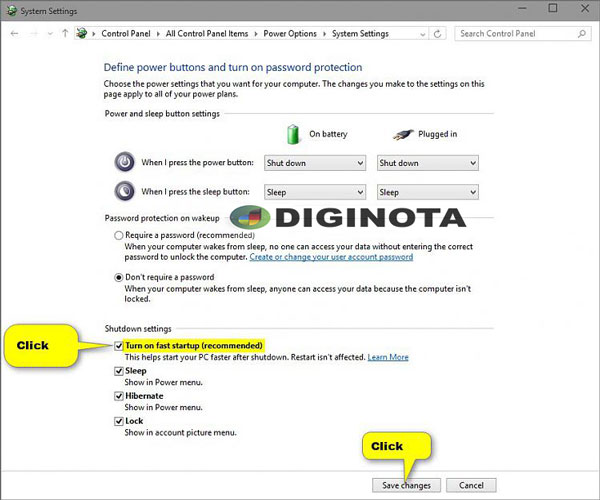Click the sleep button moon icon
Image resolution: width=600 pixels, height=500 pixels.
[x=124, y=191]
